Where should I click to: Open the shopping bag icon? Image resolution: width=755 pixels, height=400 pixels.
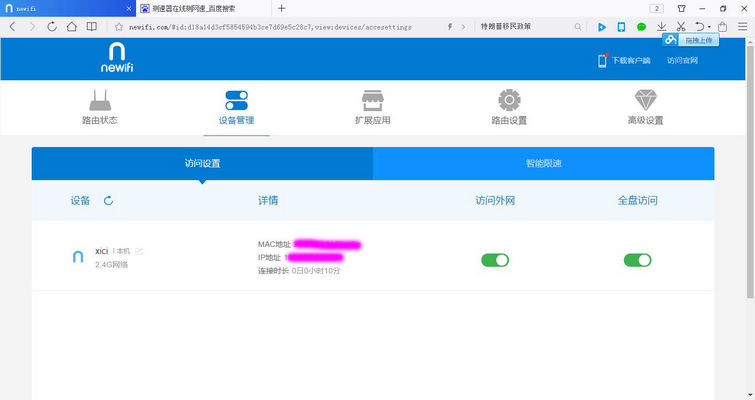point(722,26)
